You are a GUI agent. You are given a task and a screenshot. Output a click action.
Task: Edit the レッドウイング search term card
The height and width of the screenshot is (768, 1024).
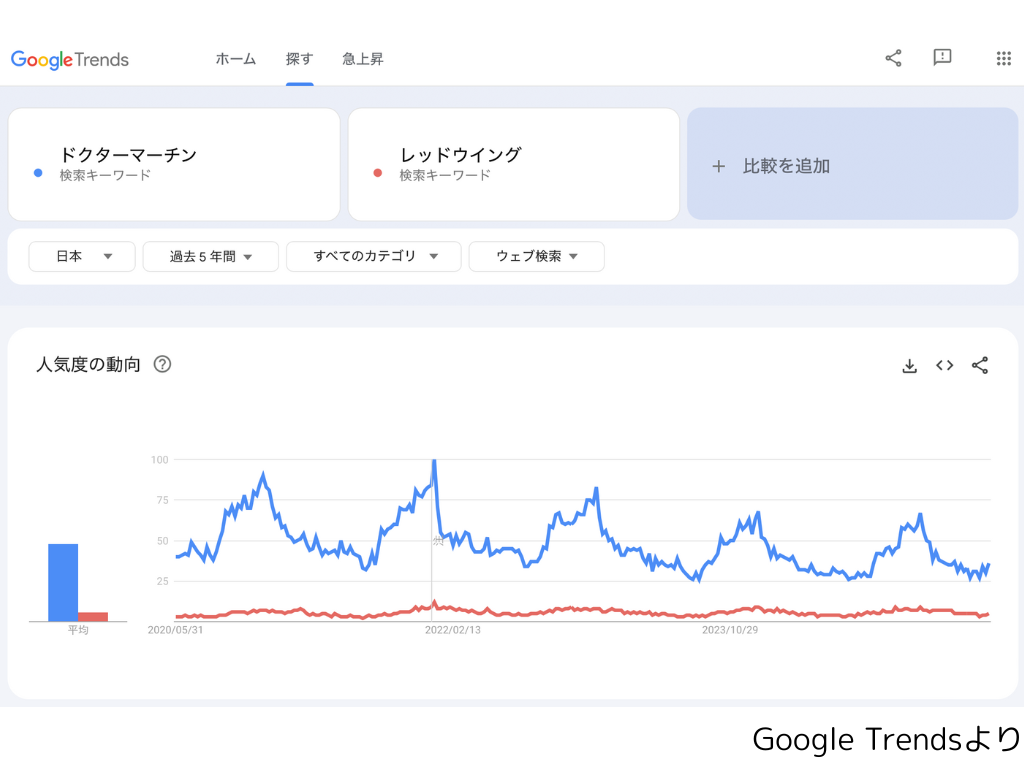[514, 164]
